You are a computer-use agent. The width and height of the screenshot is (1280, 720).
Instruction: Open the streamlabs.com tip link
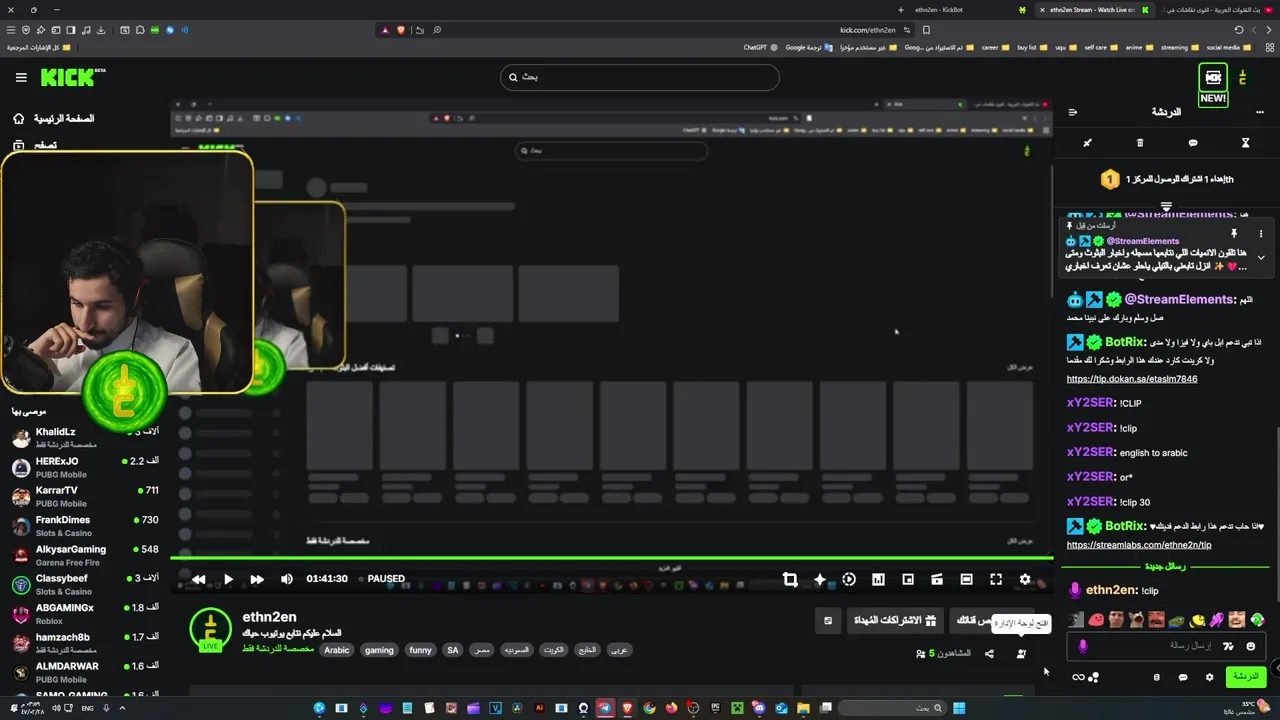pyautogui.click(x=1139, y=545)
